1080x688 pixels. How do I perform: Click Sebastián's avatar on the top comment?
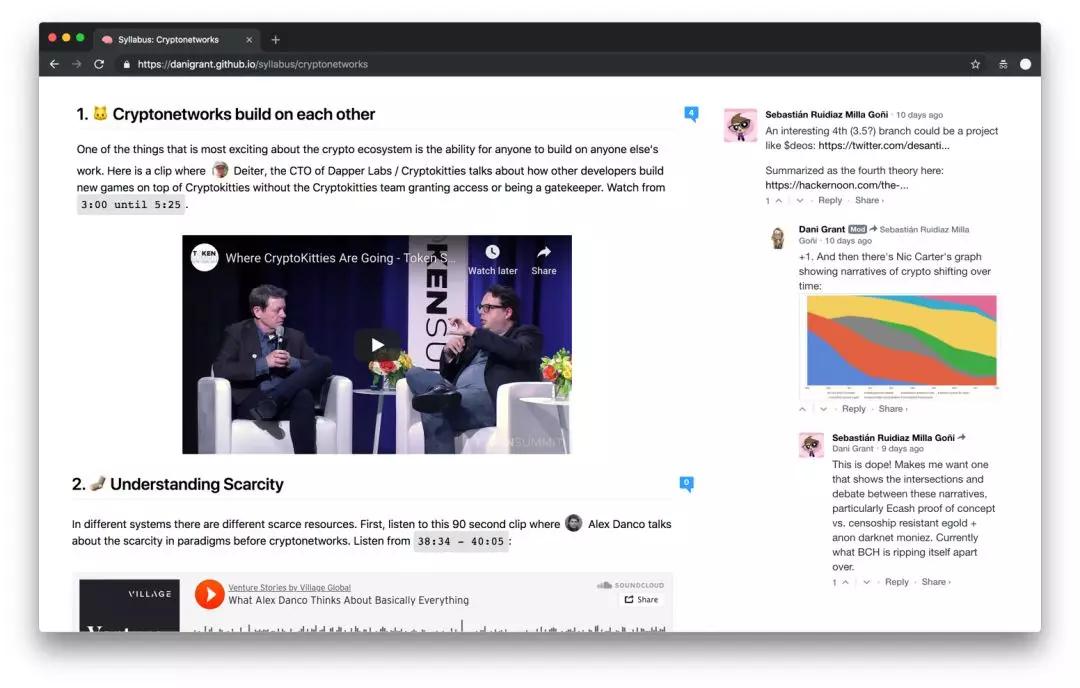click(740, 125)
